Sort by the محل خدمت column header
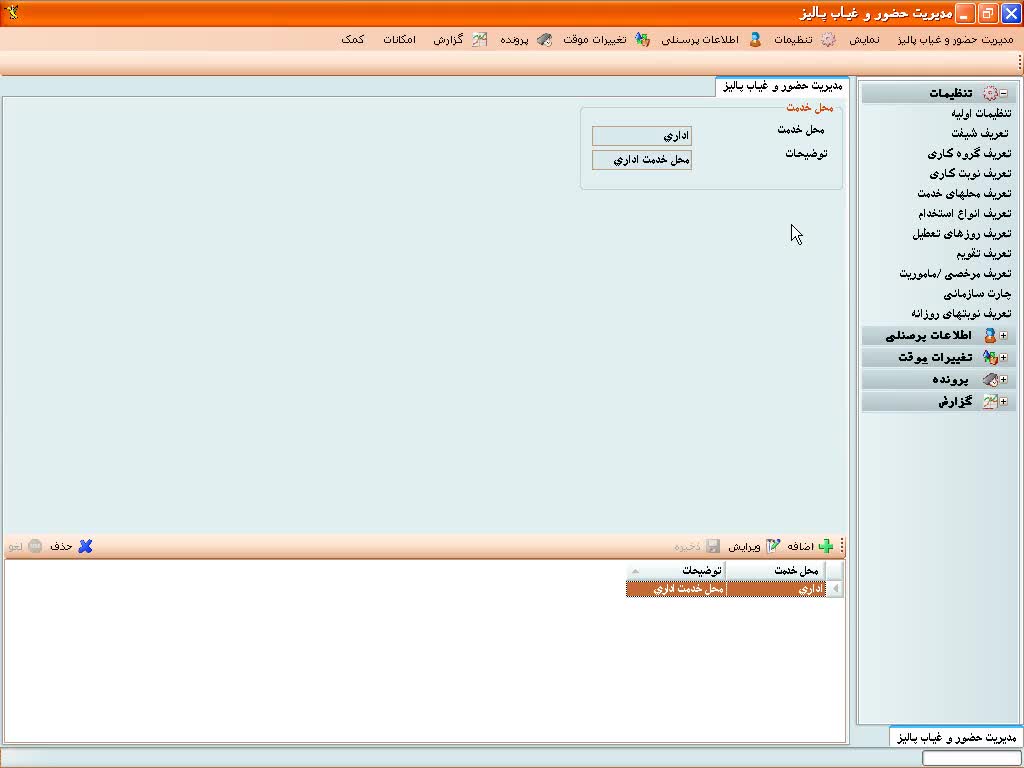 pos(776,571)
